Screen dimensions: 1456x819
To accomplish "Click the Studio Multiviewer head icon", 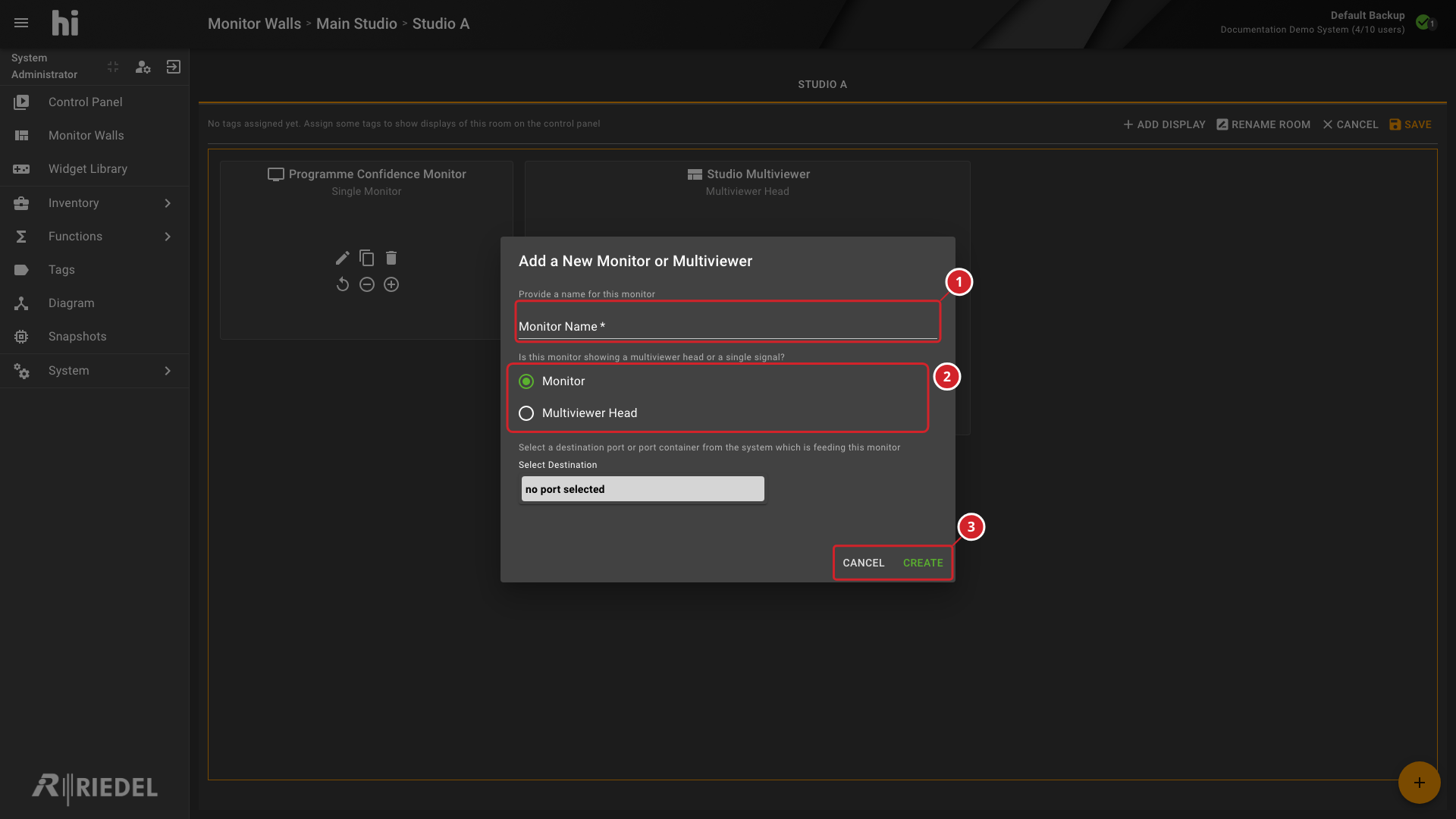I will (x=695, y=174).
